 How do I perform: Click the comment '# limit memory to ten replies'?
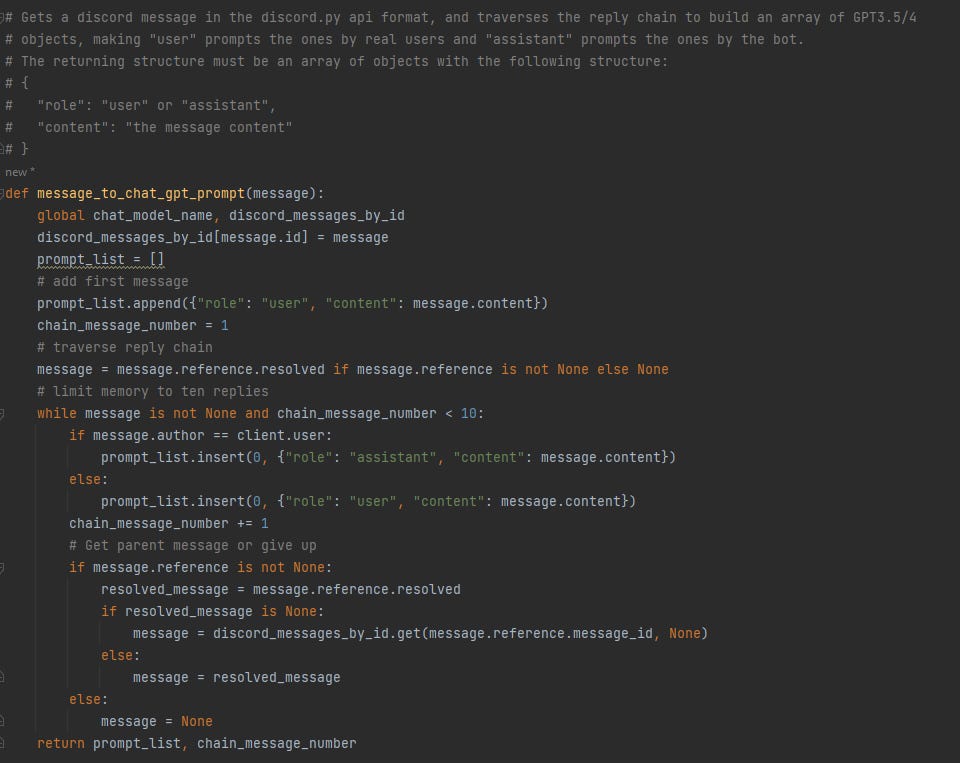coord(152,391)
